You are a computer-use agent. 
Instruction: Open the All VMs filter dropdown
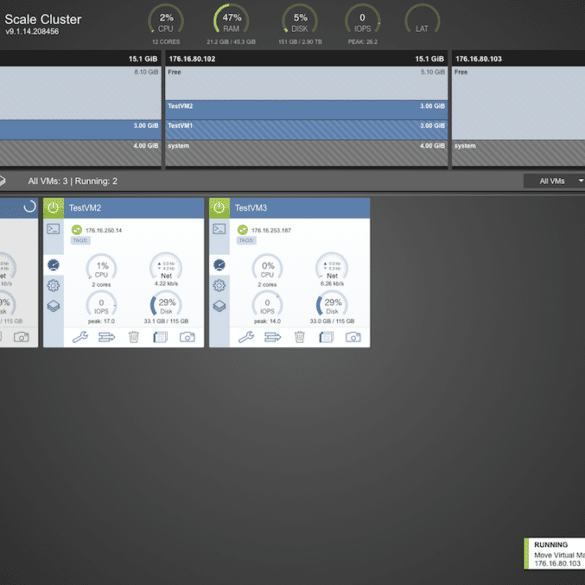click(x=554, y=181)
